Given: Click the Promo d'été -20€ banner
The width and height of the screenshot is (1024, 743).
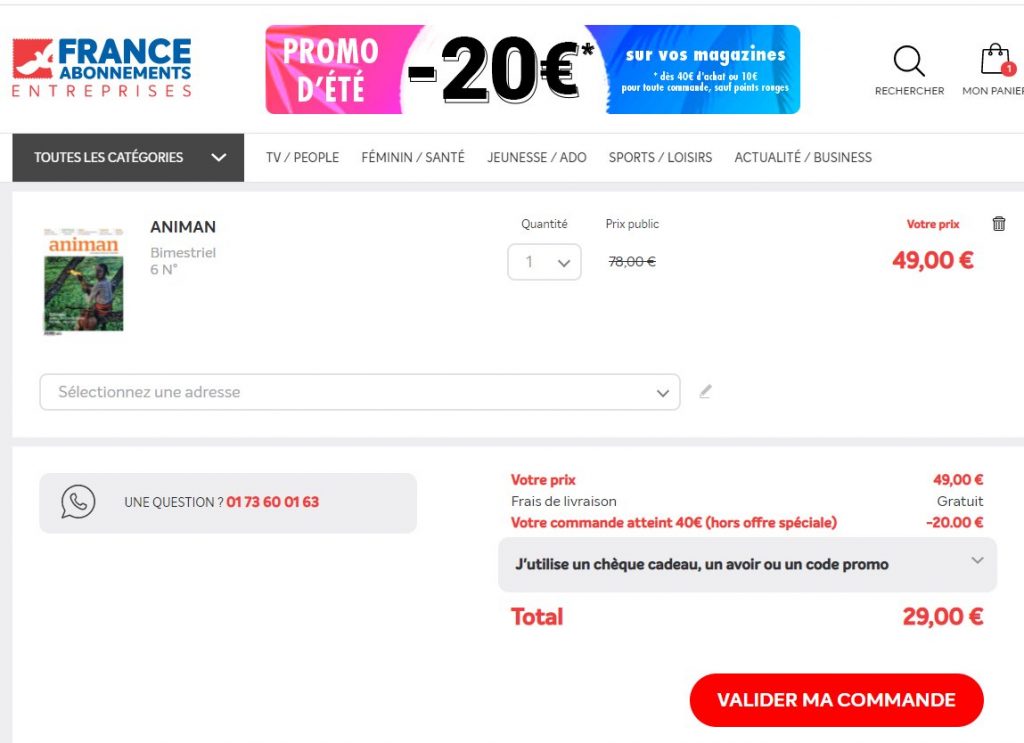Looking at the screenshot, I should click(532, 70).
